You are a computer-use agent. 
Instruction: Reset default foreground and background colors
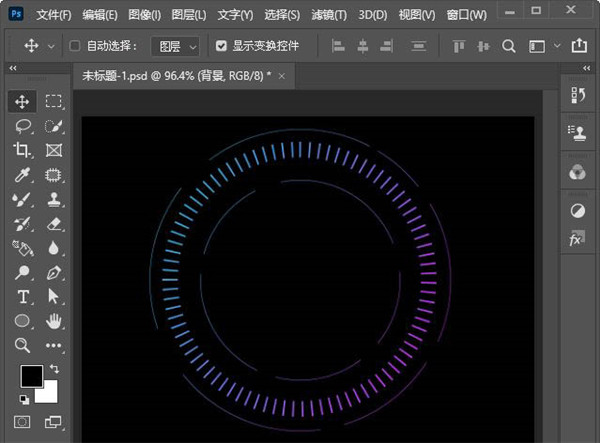(x=24, y=399)
